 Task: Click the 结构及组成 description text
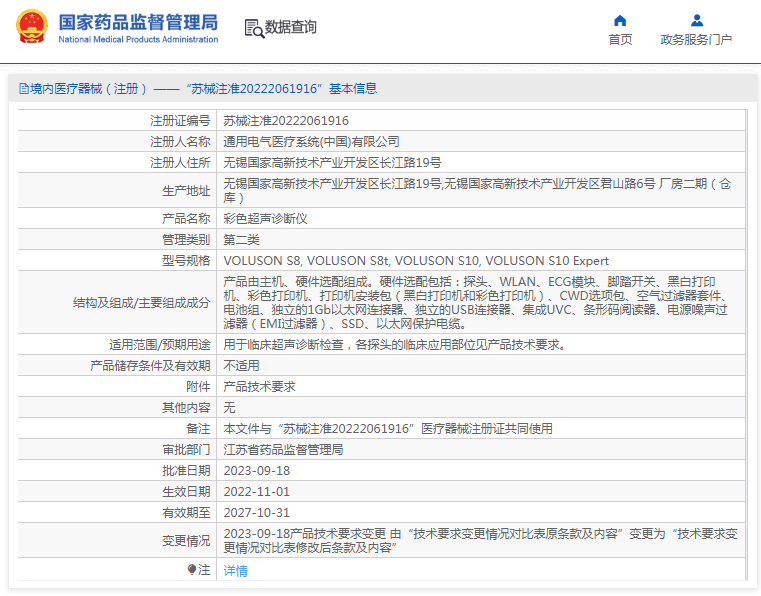pos(476,302)
